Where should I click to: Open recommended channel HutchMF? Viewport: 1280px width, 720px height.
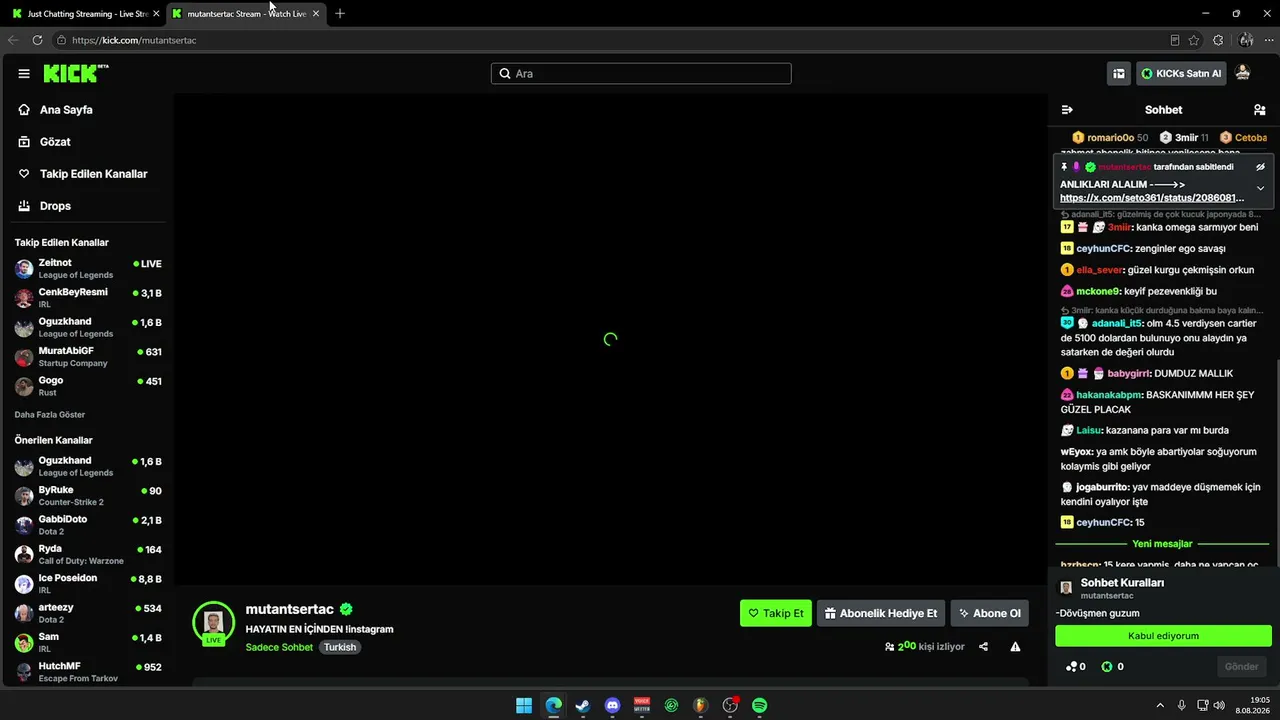point(88,671)
